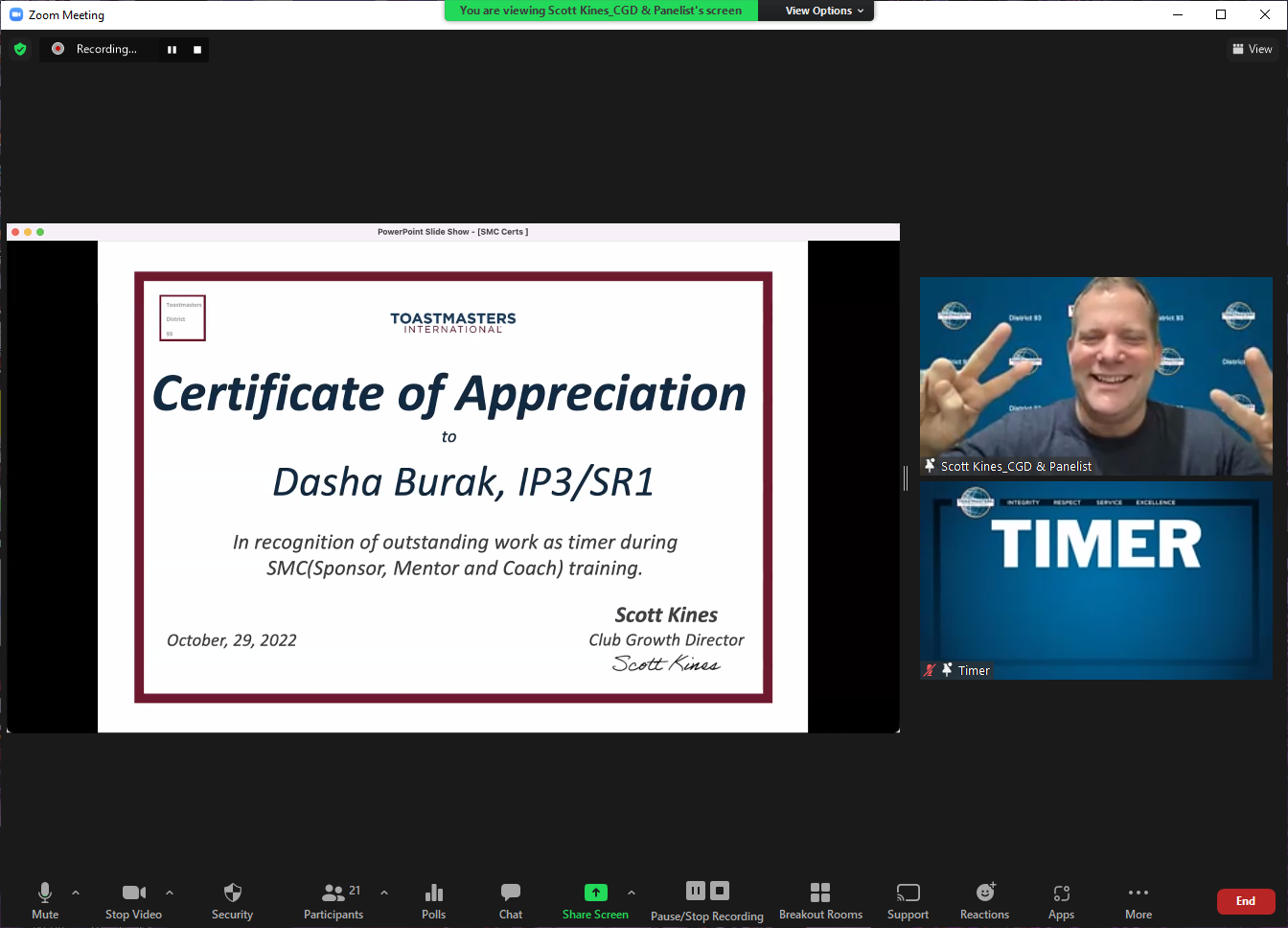Viewport: 1288px width, 928px height.
Task: Click the yellow minimize dot in PowerPoint window
Action: coord(28,232)
